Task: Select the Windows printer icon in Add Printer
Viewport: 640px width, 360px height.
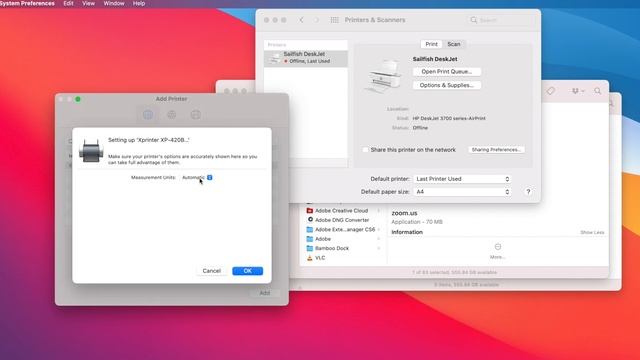Action: pyautogui.click(x=196, y=115)
